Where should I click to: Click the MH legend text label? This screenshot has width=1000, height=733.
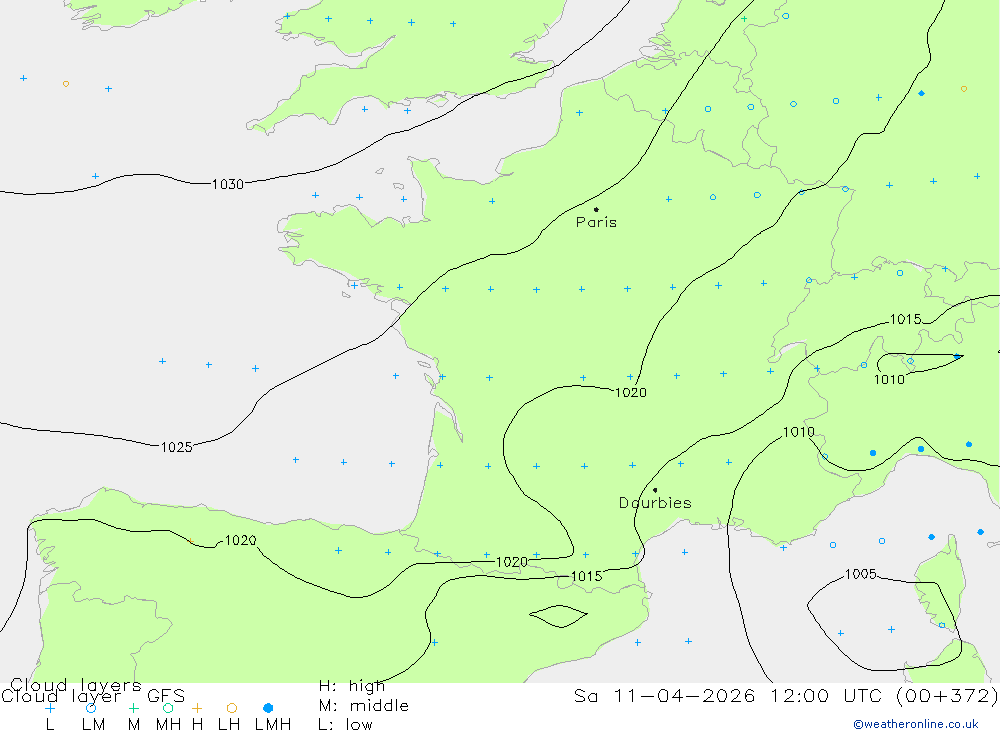click(168, 725)
